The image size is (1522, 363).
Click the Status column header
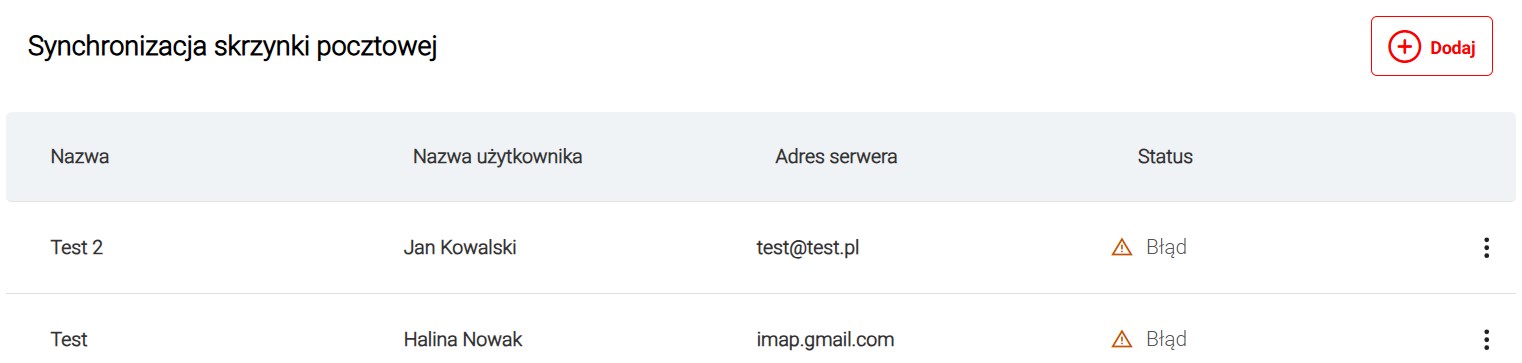[1165, 157]
